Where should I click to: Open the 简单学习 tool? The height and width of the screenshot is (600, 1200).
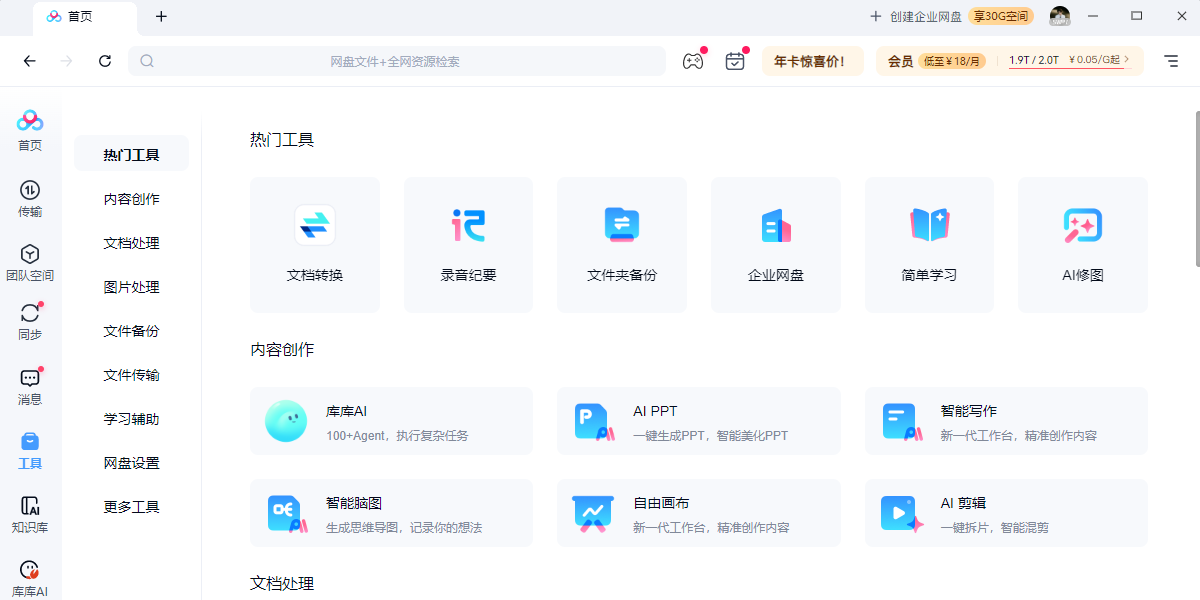929,245
